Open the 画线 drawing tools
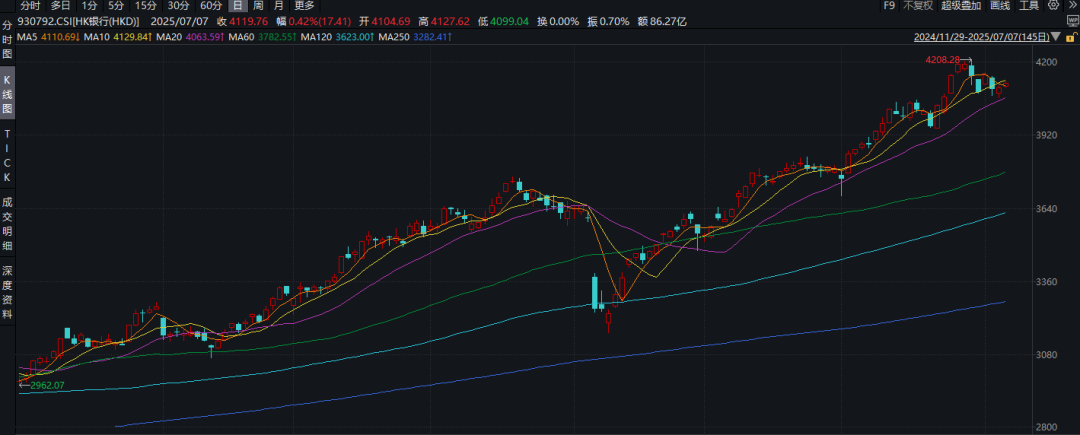This screenshot has height=435, width=1080. [x=1000, y=6]
